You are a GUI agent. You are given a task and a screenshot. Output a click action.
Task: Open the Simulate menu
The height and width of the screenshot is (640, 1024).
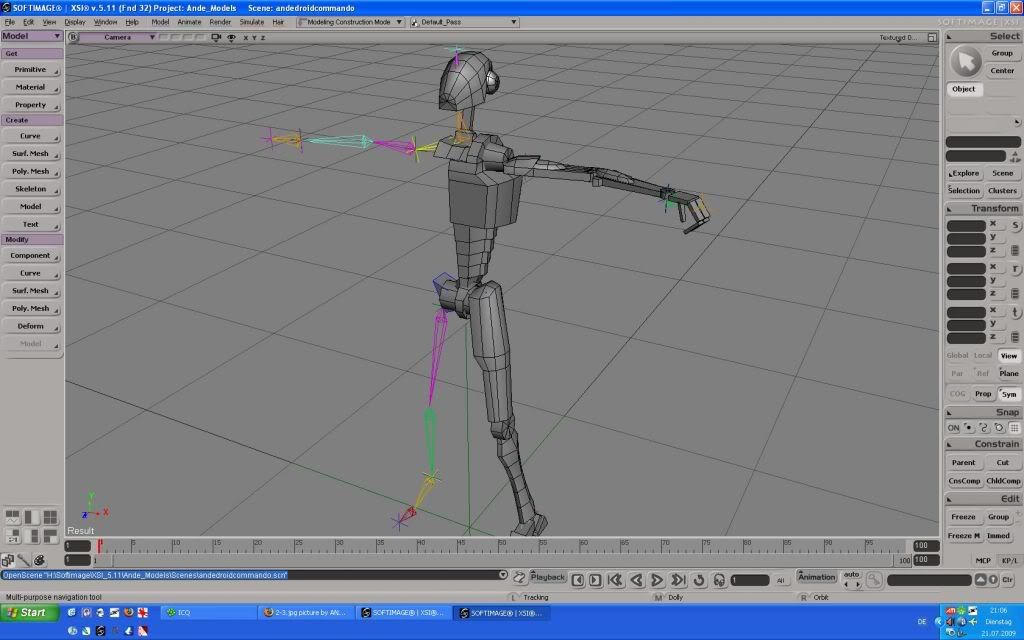point(251,22)
